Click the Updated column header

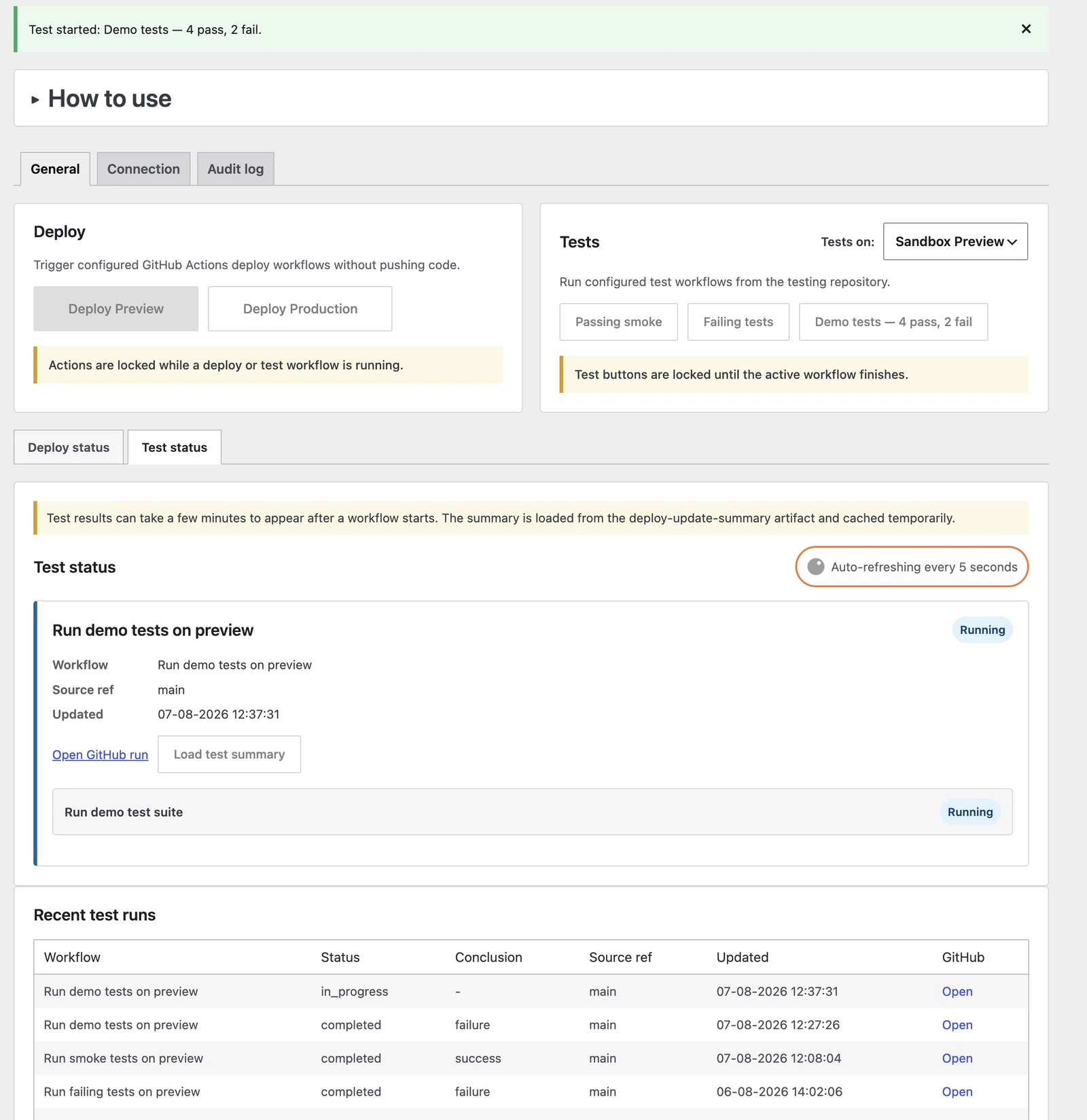click(742, 957)
